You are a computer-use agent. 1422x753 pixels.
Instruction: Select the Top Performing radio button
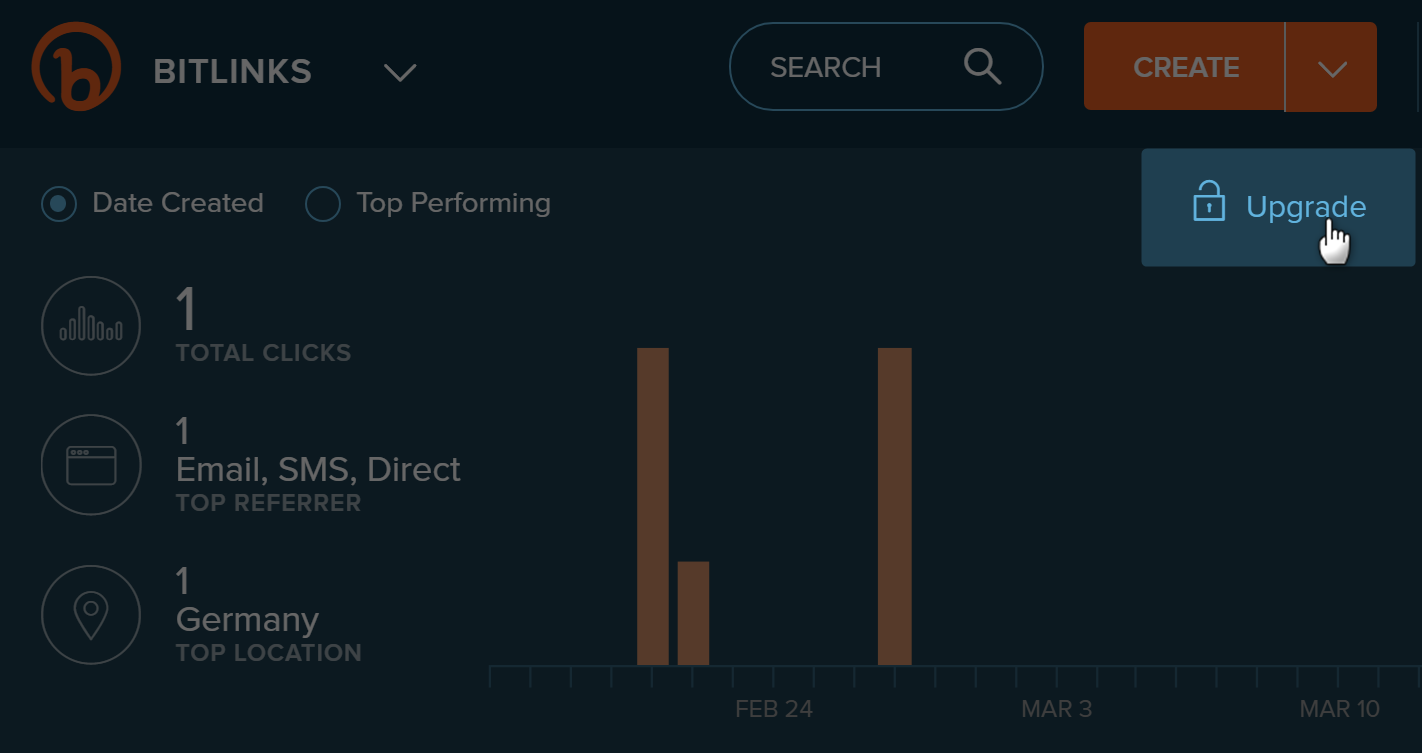323,204
